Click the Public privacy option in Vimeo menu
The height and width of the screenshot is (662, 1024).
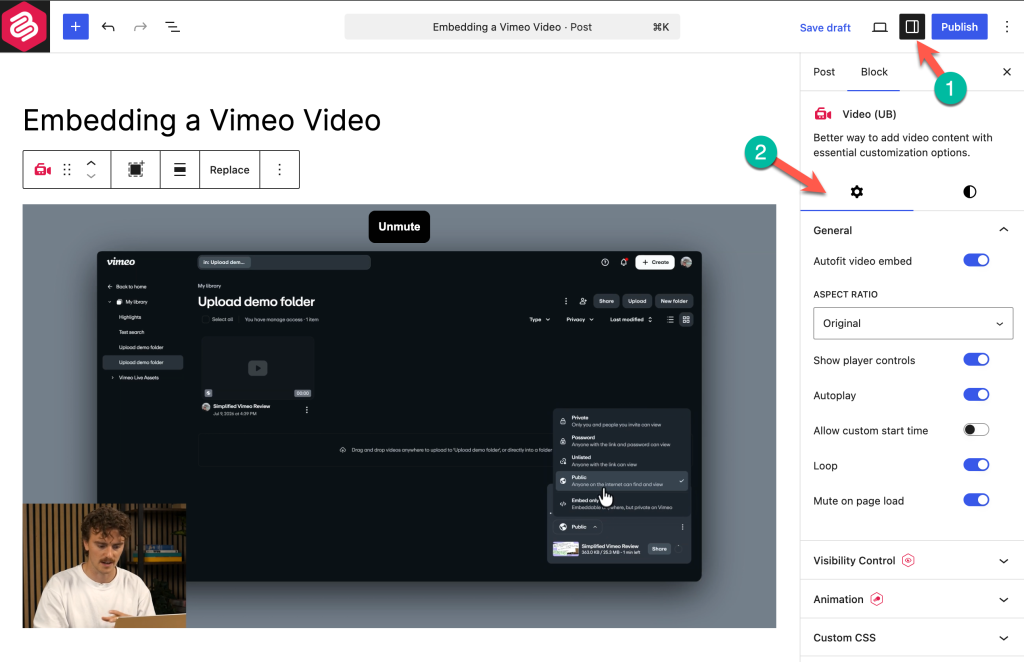621,481
